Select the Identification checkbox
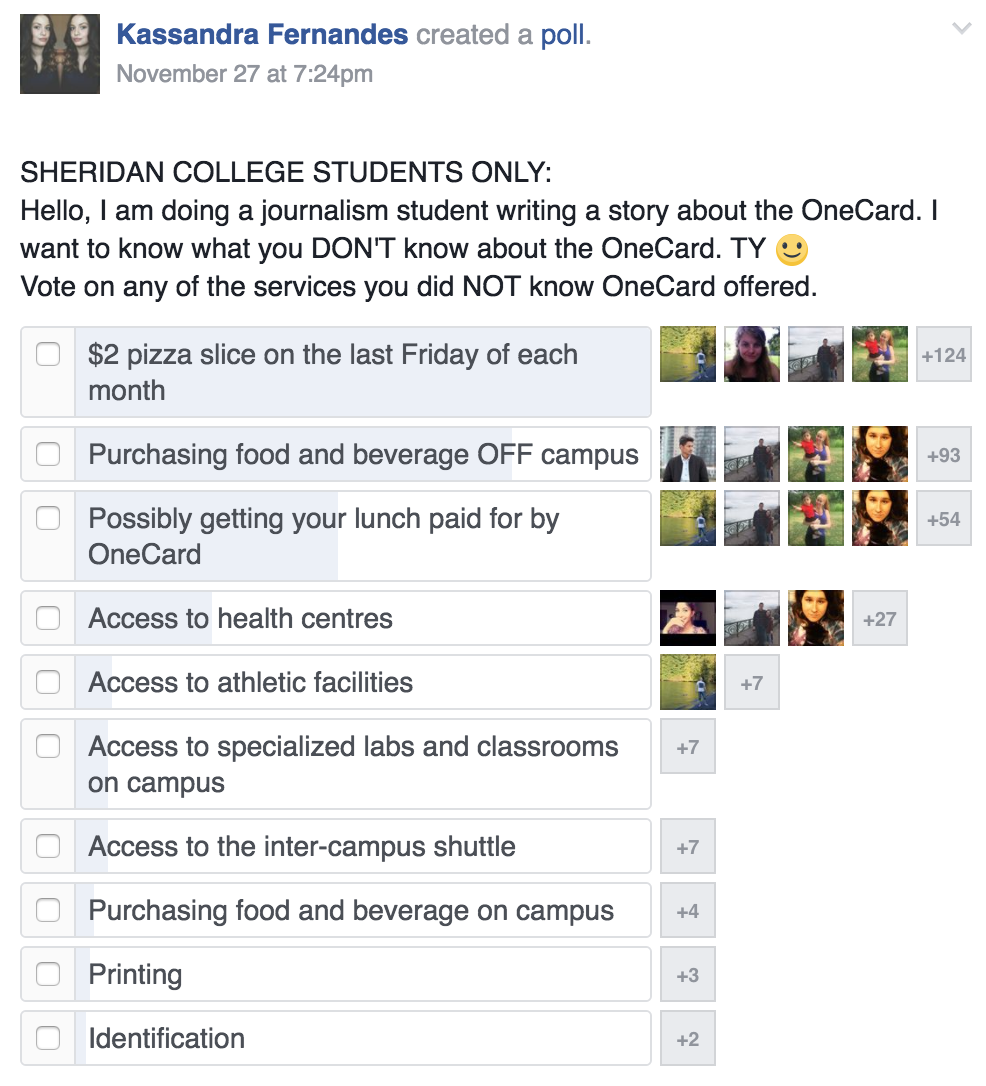Viewport: 986px width, 1086px height. point(48,1038)
